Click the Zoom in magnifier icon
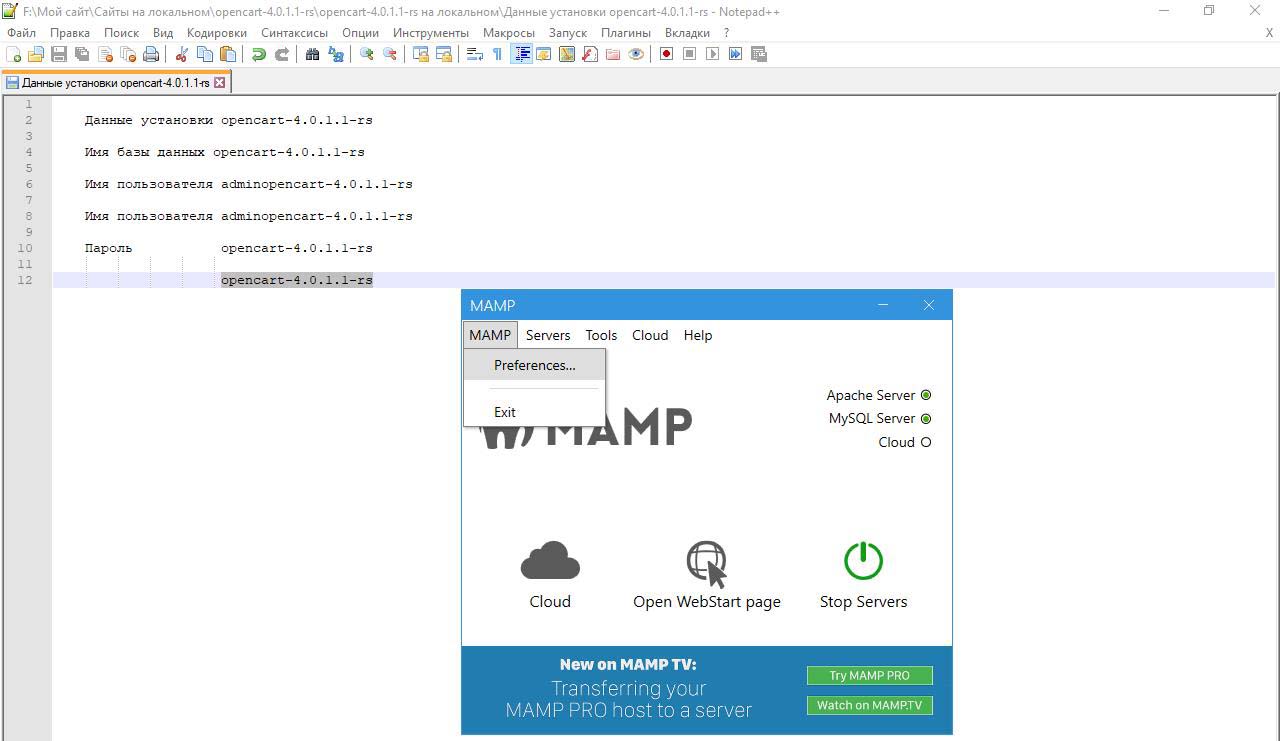Viewport: 1280px width, 741px height. [x=367, y=54]
